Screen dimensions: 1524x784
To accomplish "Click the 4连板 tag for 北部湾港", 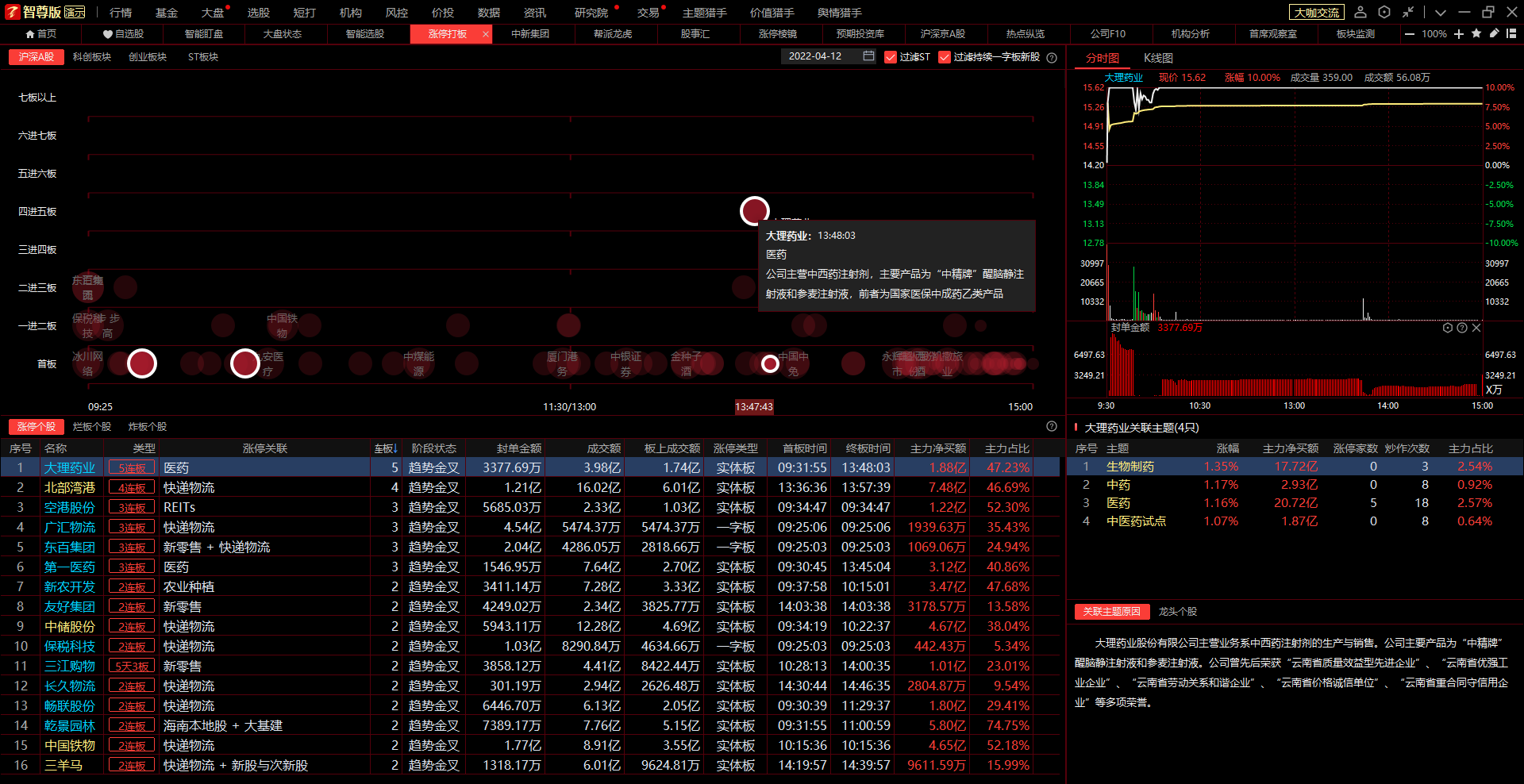I will [x=132, y=488].
